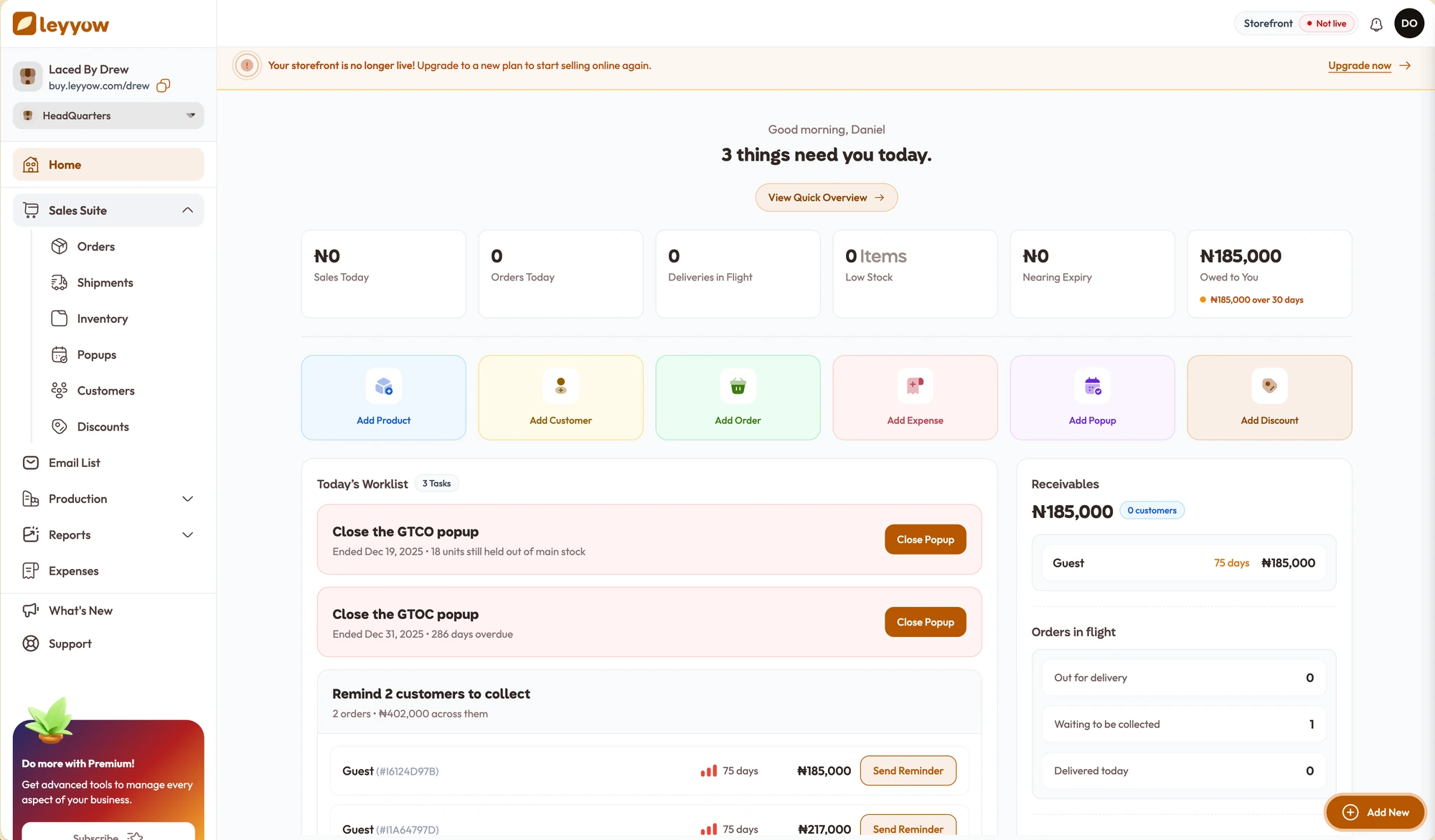Screen dimensions: 1435x840
Task: Open Orders under Sales Suite
Action: pyautogui.click(x=96, y=246)
